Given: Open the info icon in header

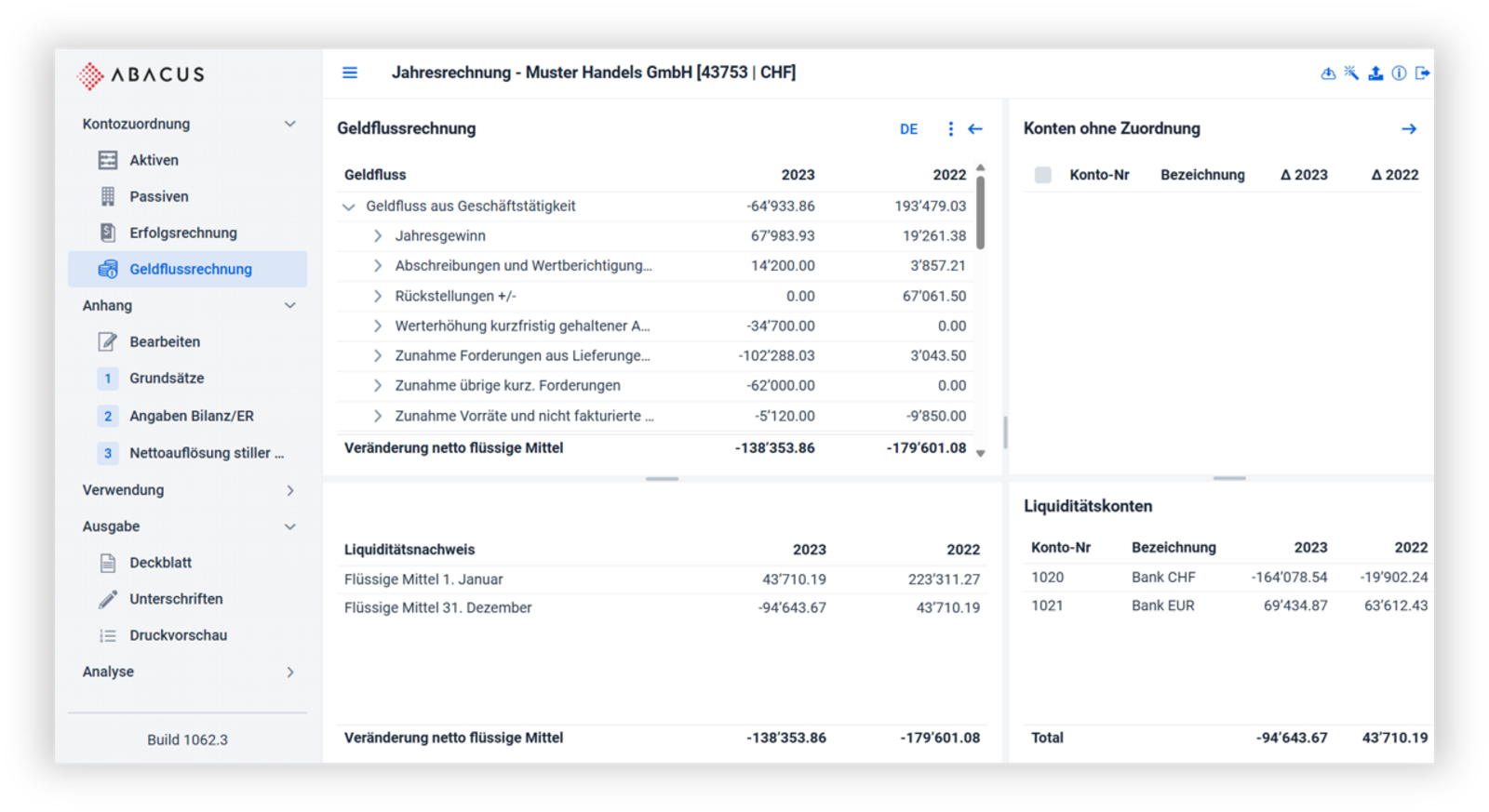Looking at the screenshot, I should click(x=1399, y=73).
